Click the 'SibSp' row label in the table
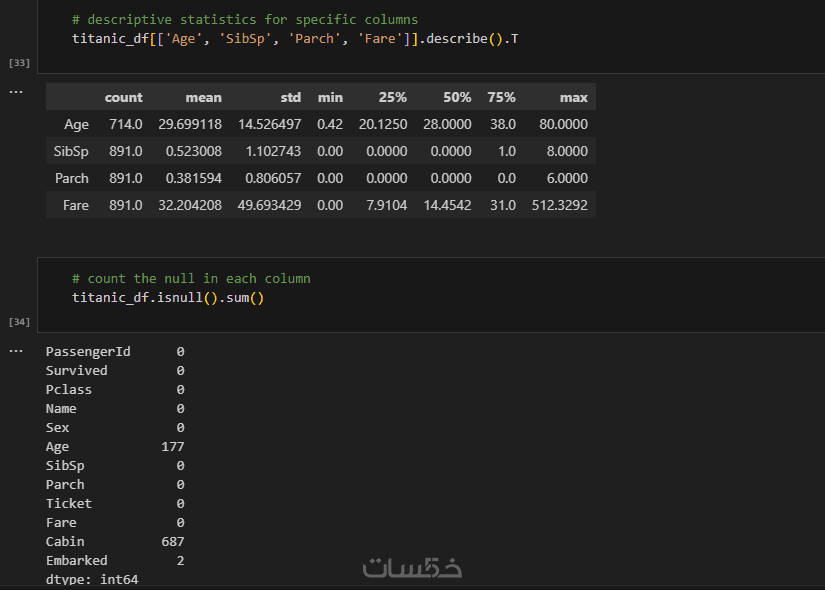The width and height of the screenshot is (825, 590). pyautogui.click(x=70, y=151)
